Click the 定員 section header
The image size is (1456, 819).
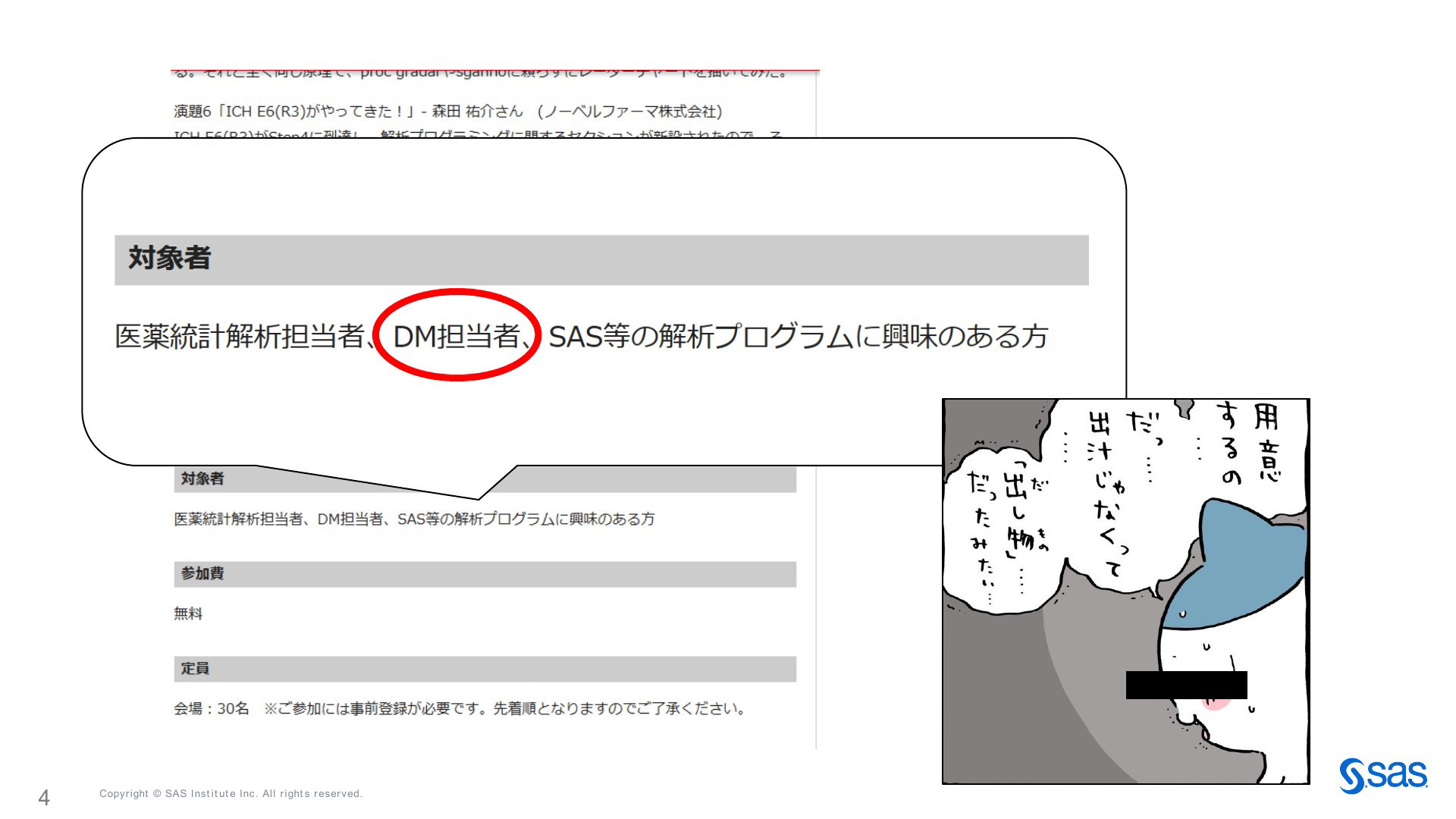[x=485, y=669]
